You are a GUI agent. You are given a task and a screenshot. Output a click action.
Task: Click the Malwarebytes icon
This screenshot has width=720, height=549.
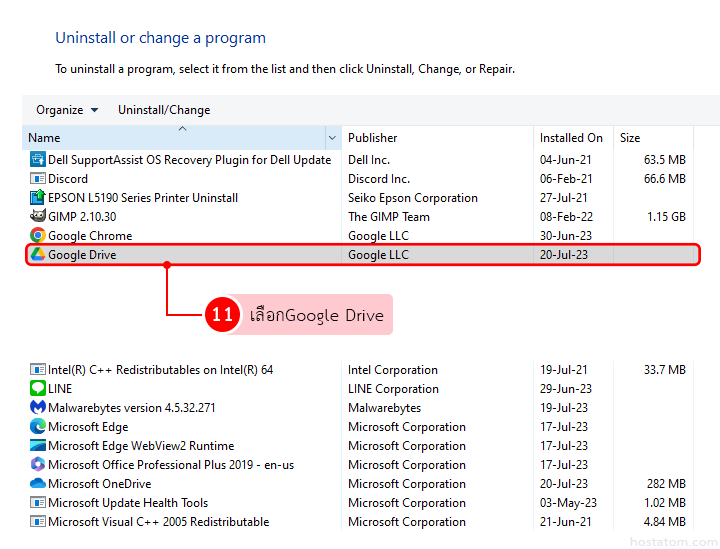38,407
